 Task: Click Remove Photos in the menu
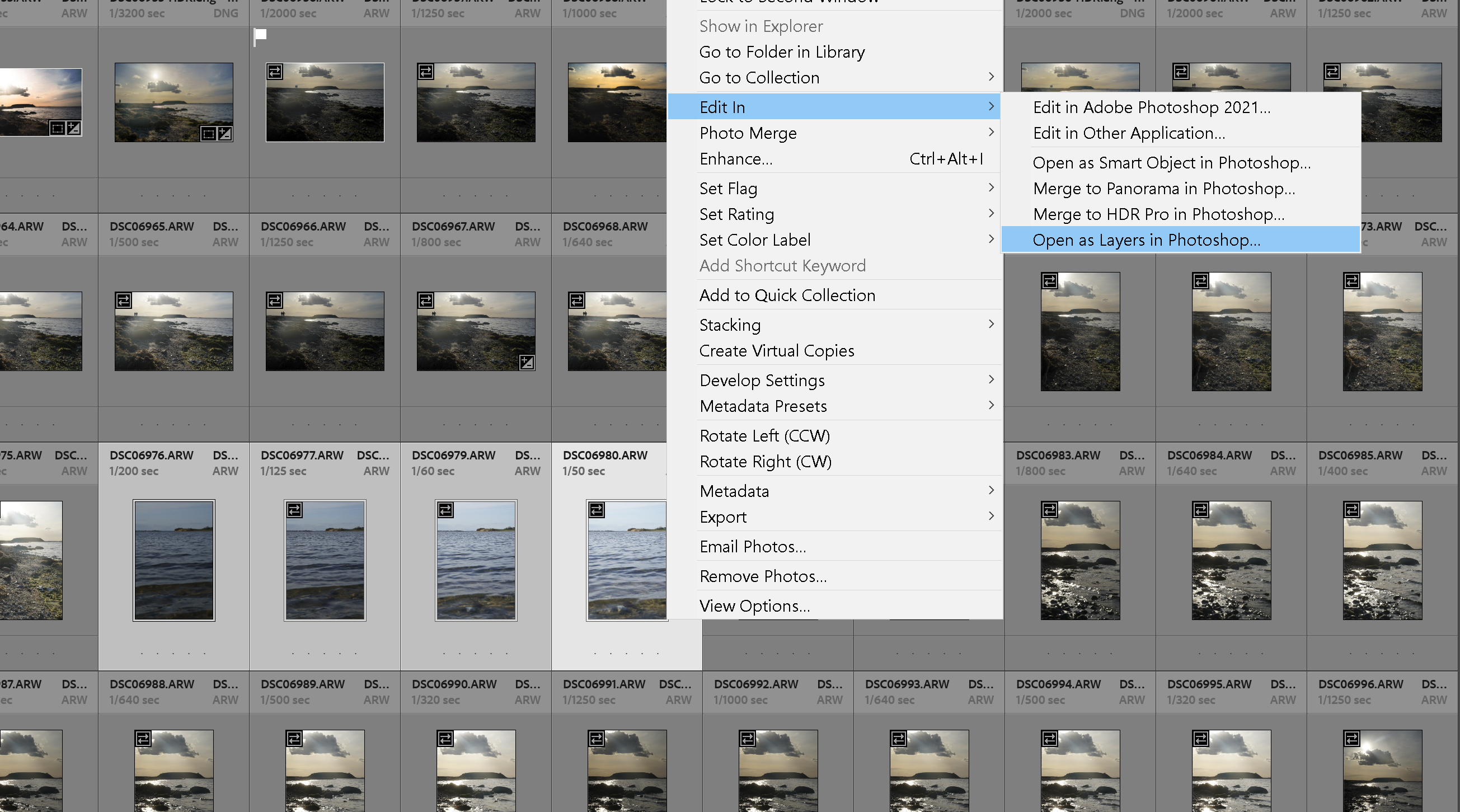(763, 576)
